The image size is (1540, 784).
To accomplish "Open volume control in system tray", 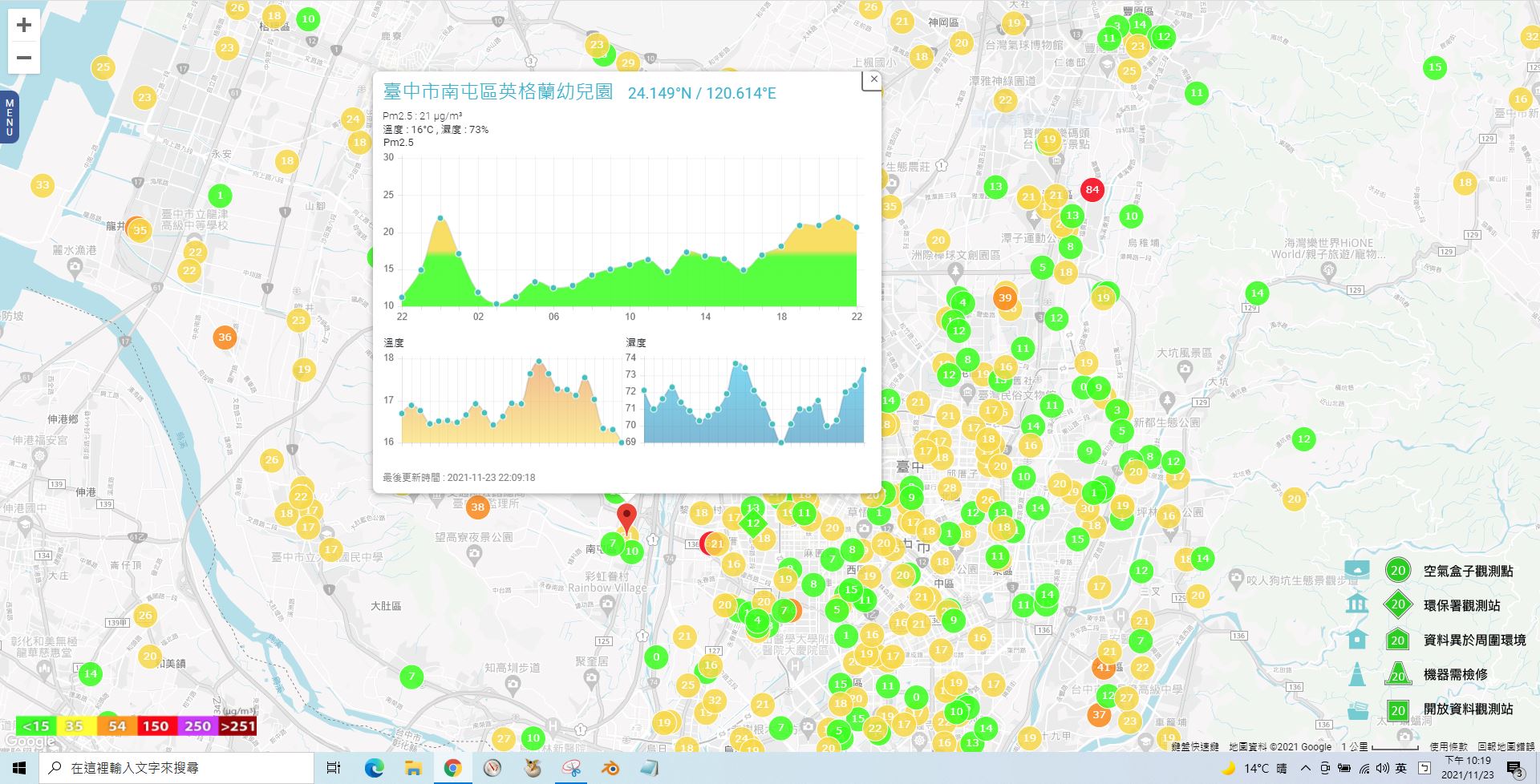I will (x=1382, y=768).
